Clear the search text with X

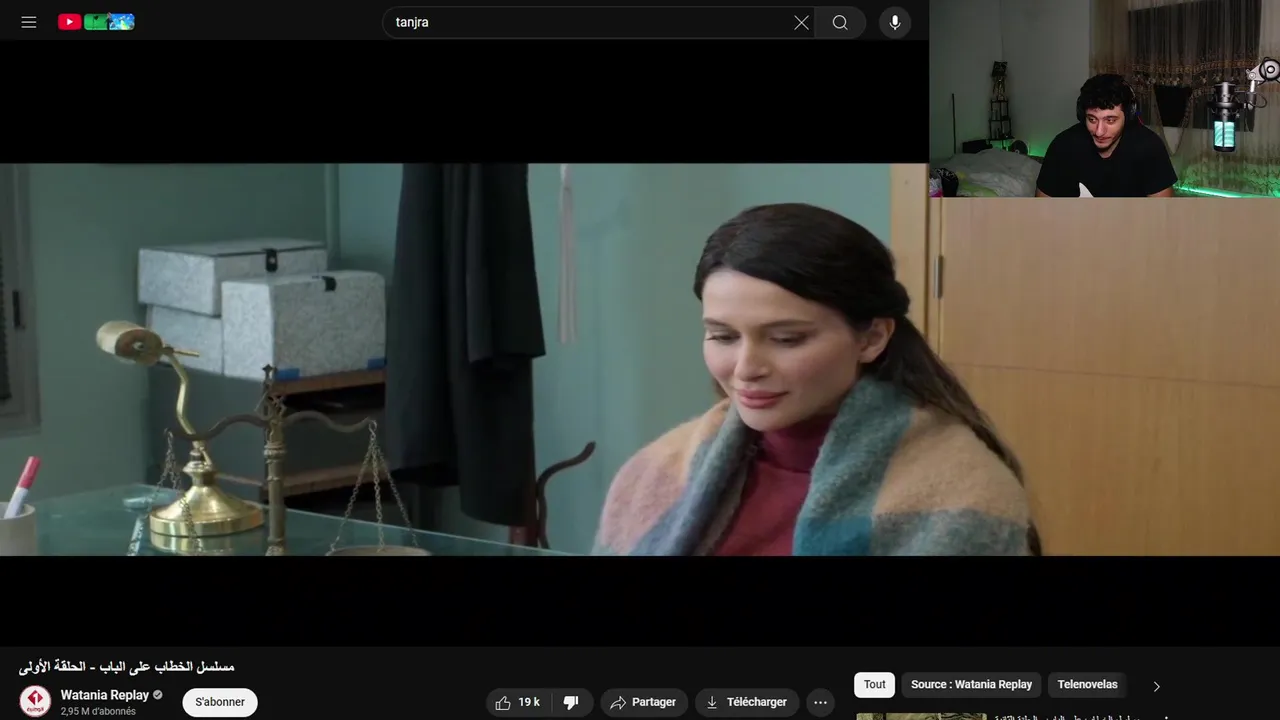coord(801,22)
